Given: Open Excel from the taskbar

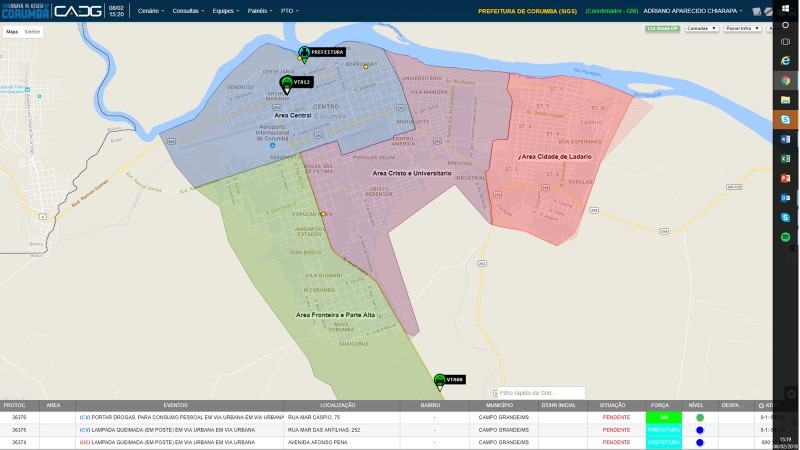Looking at the screenshot, I should pos(786,159).
